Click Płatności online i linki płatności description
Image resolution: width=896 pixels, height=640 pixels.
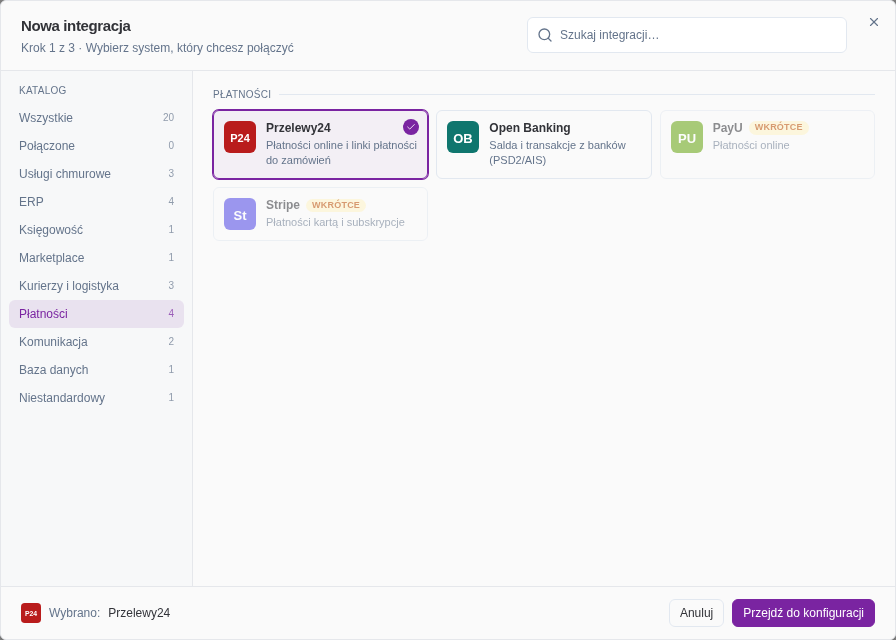click(342, 153)
